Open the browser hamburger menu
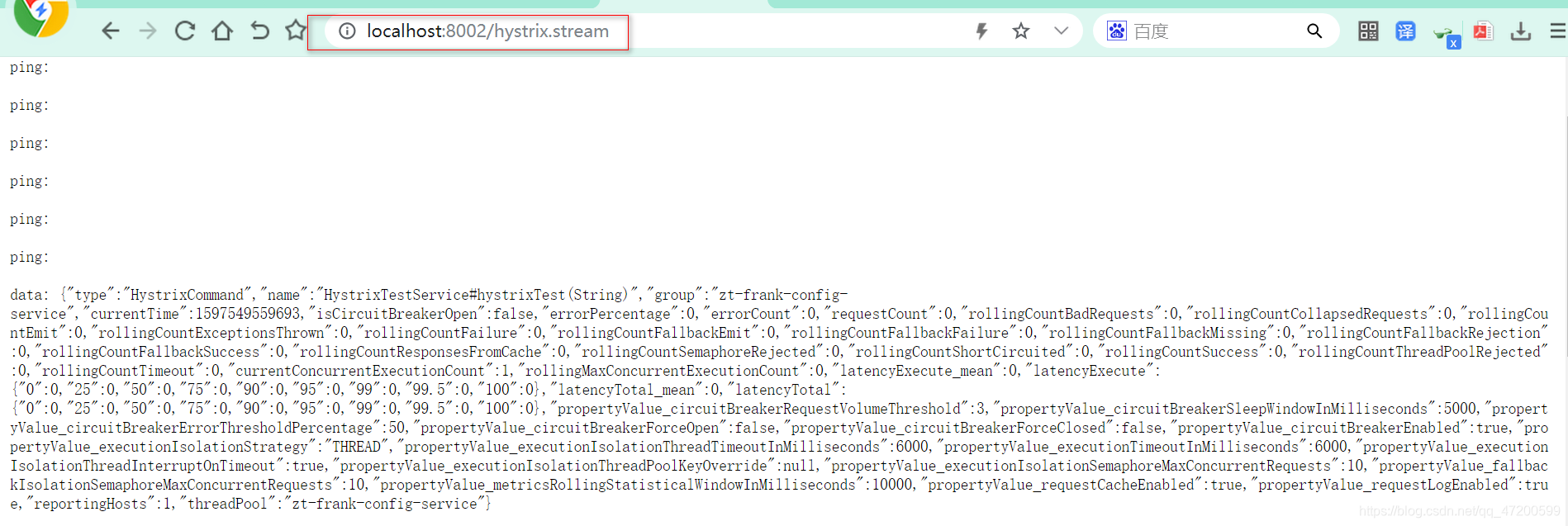The height and width of the screenshot is (526, 1568). pyautogui.click(x=1558, y=31)
